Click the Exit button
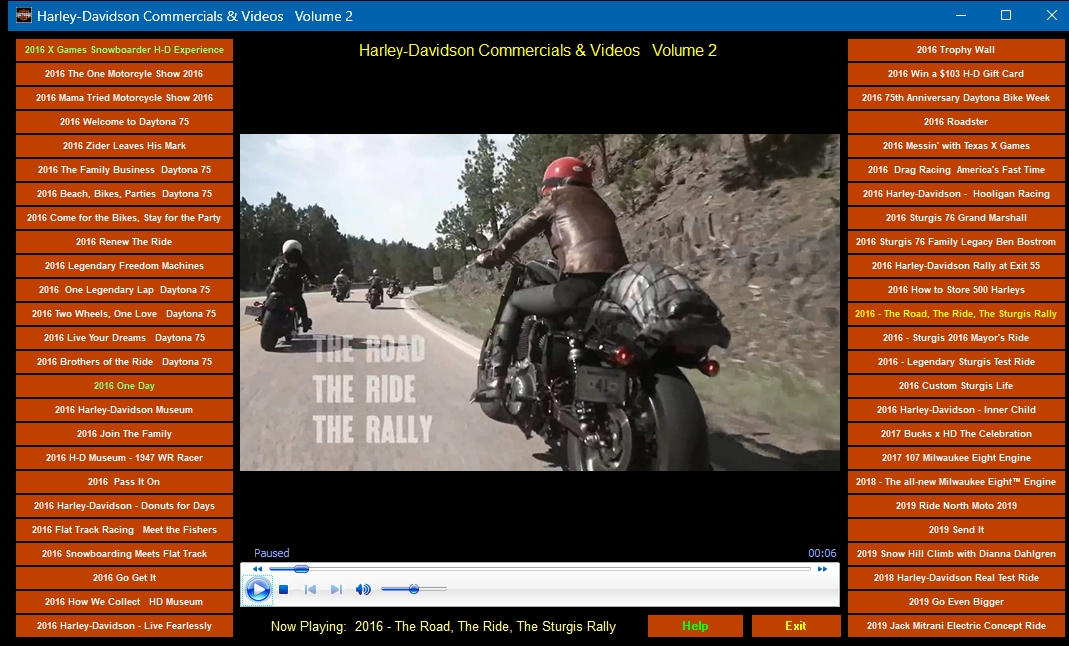This screenshot has height=646, width=1069. point(796,626)
